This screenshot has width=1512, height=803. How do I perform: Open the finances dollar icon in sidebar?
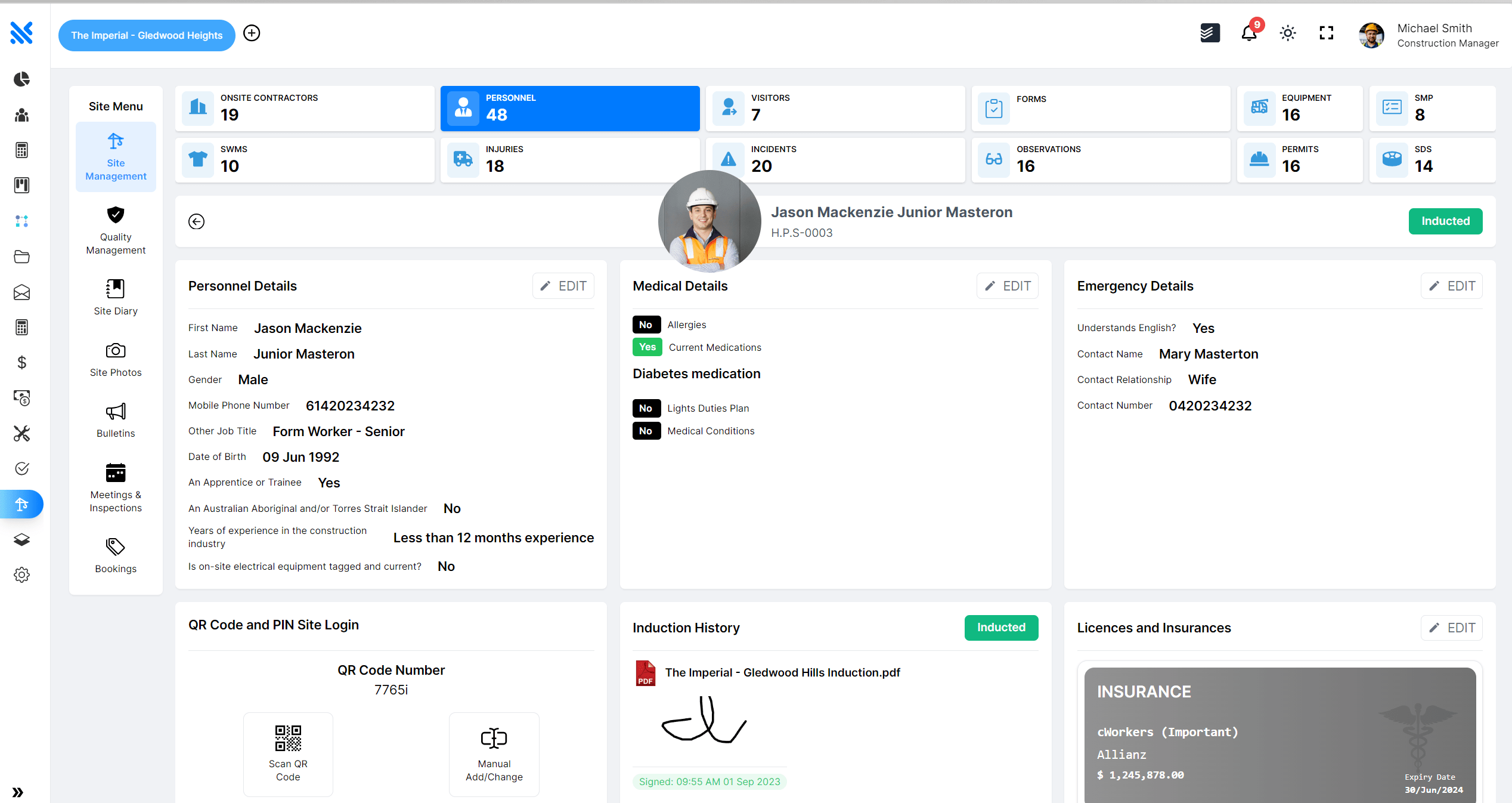pos(21,362)
